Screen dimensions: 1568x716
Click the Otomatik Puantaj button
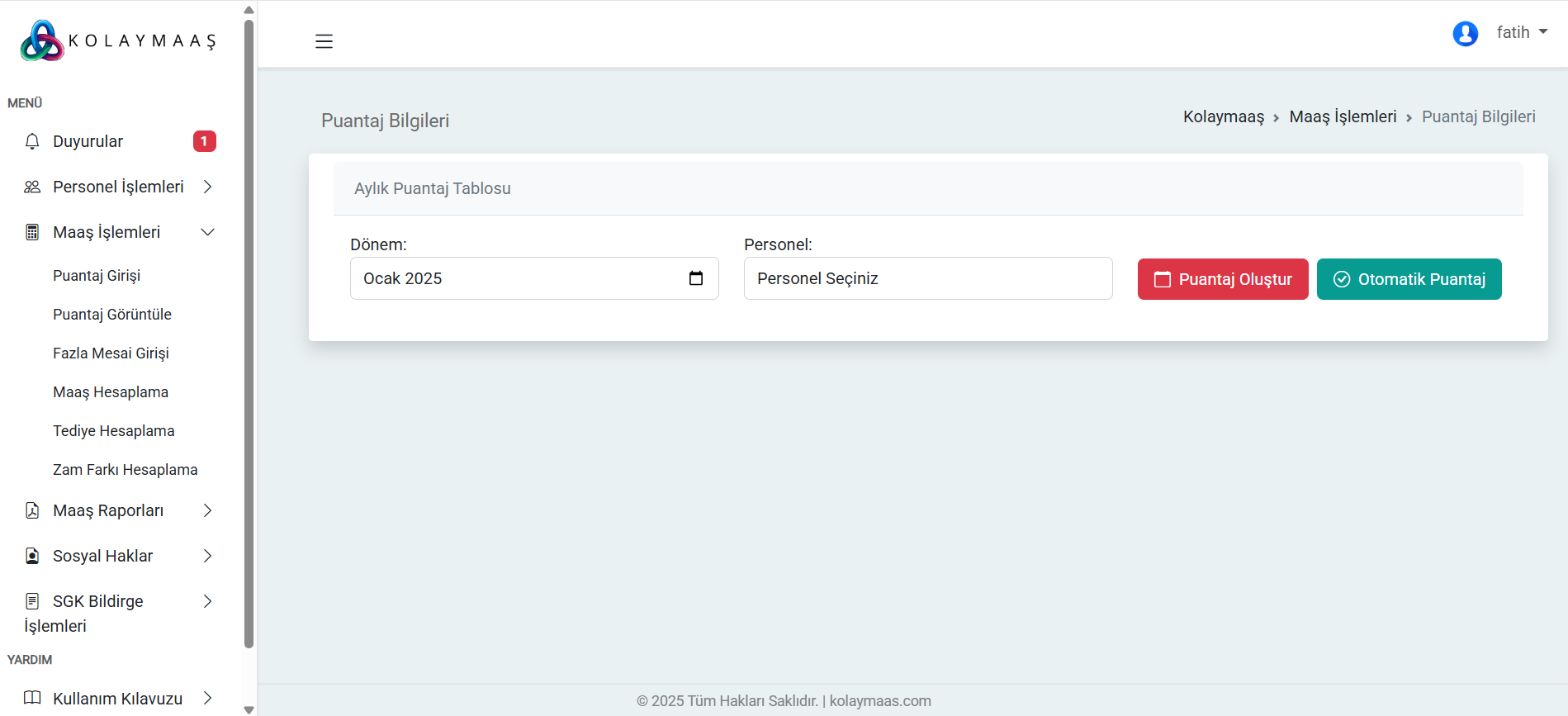(x=1409, y=279)
